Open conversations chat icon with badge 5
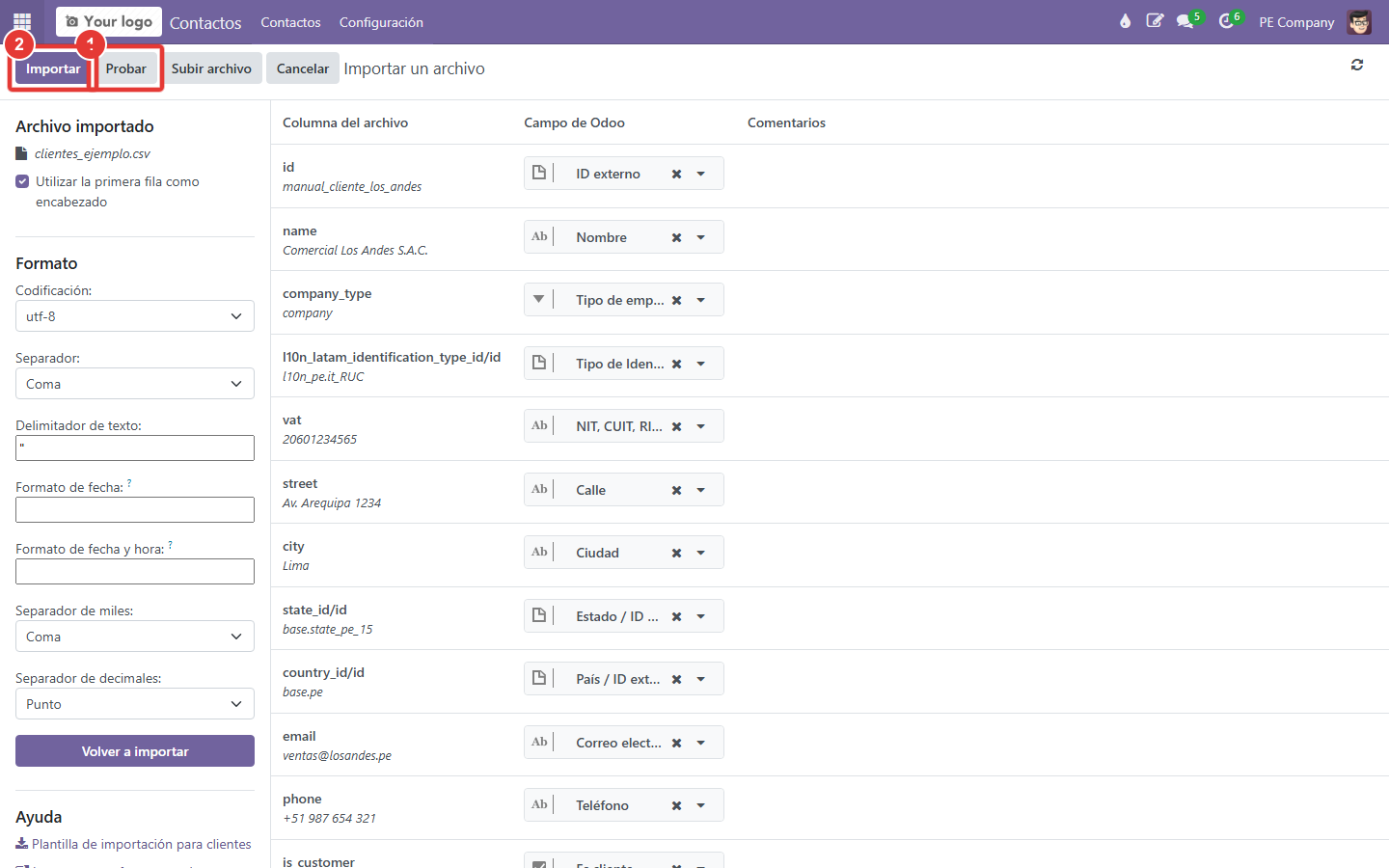This screenshot has width=1389, height=868. 1187,21
